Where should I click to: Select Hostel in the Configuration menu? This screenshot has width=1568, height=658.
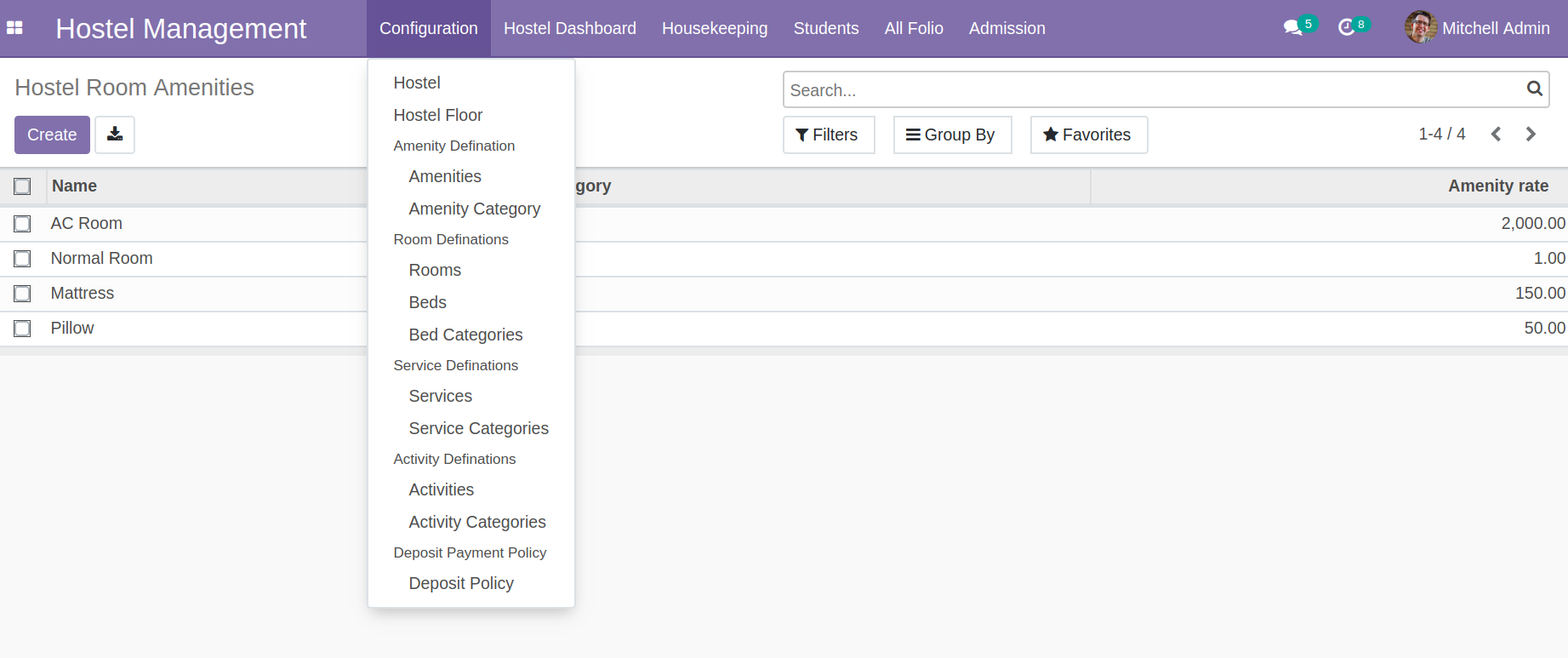click(x=417, y=83)
